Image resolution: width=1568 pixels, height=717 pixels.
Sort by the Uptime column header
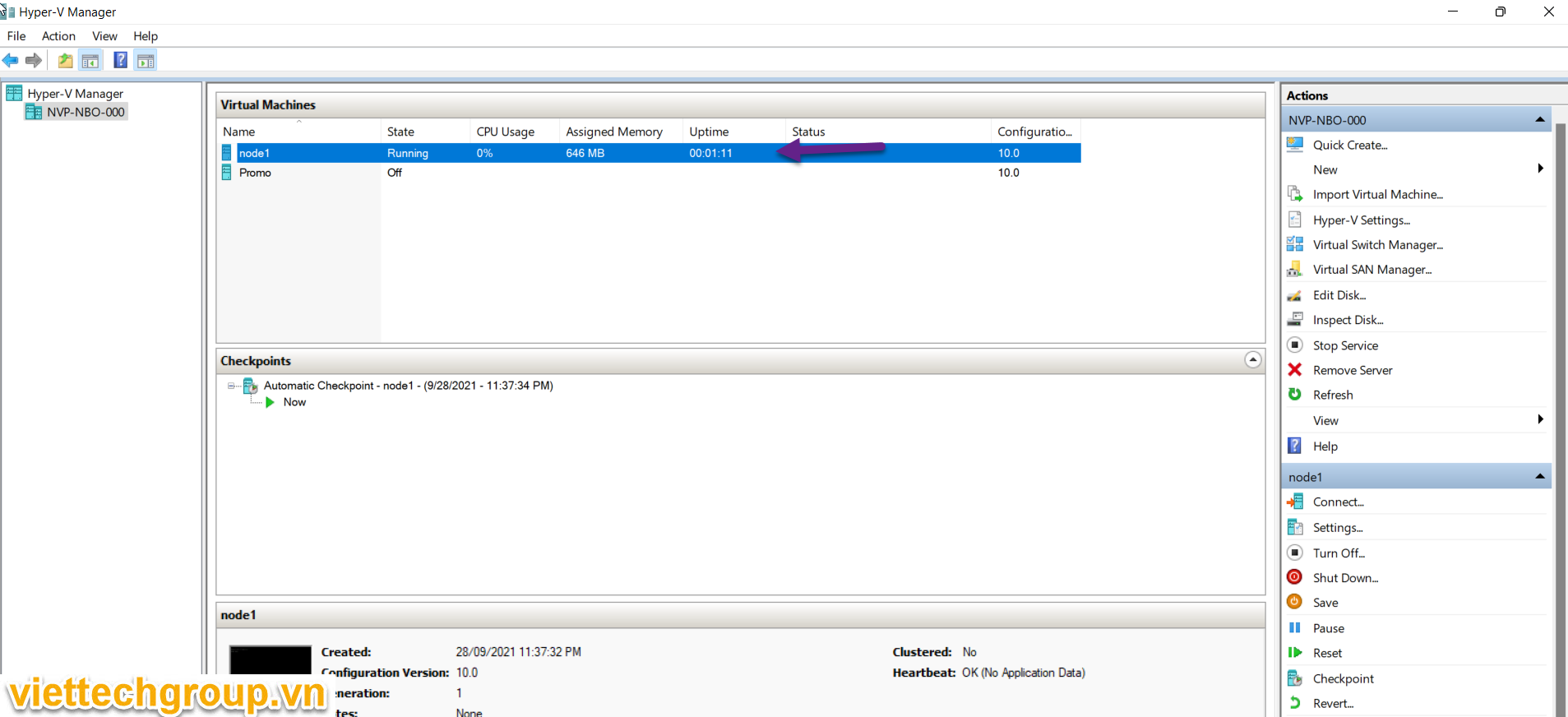(x=733, y=132)
